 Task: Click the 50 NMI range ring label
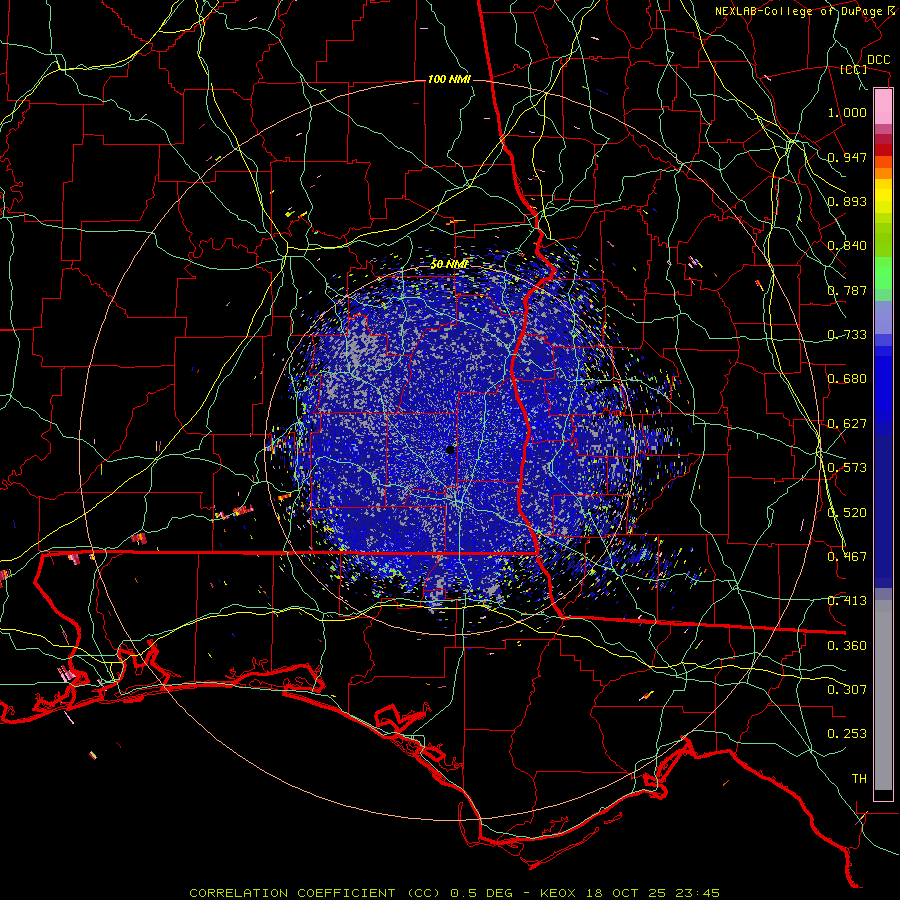(x=449, y=264)
